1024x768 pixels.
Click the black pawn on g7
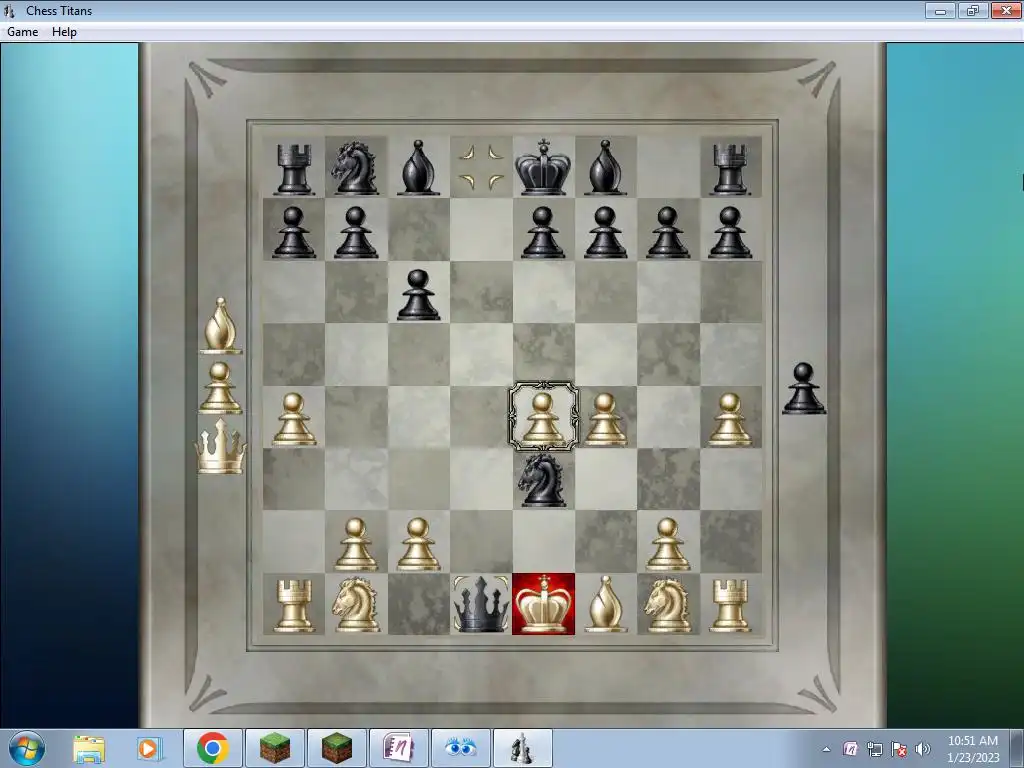(667, 232)
